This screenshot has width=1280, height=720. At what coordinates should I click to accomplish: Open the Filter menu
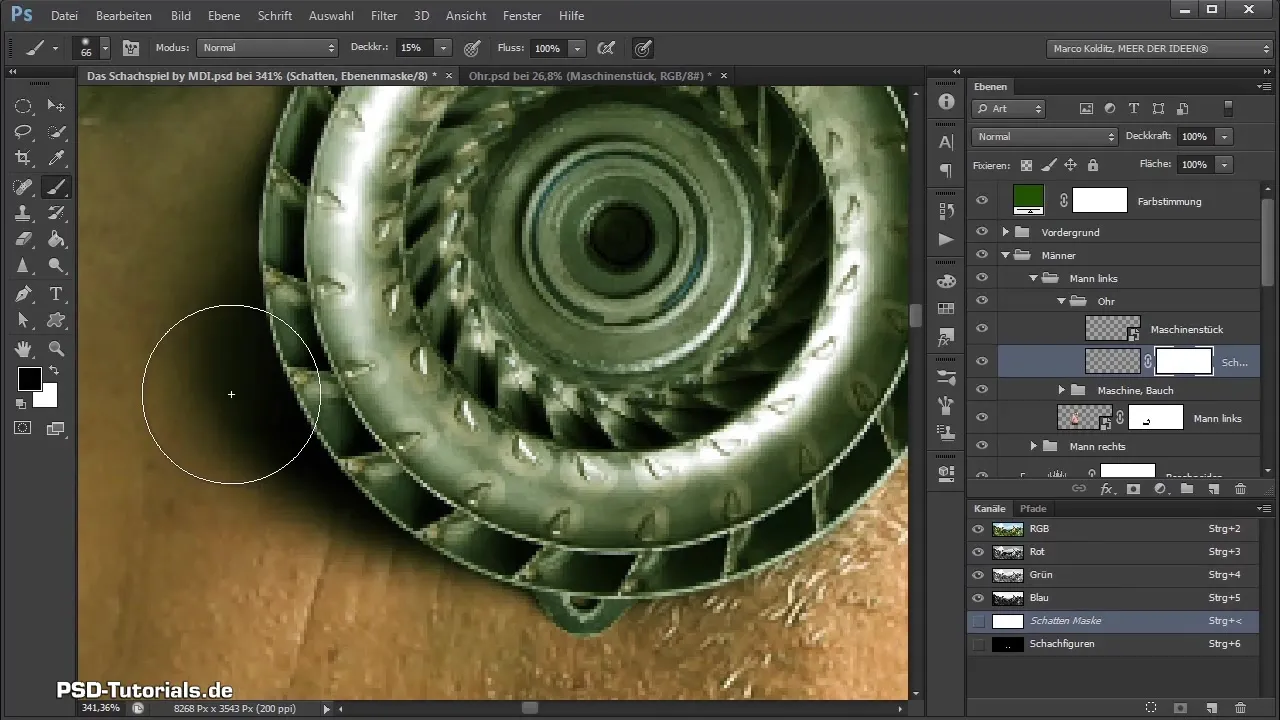coord(384,16)
